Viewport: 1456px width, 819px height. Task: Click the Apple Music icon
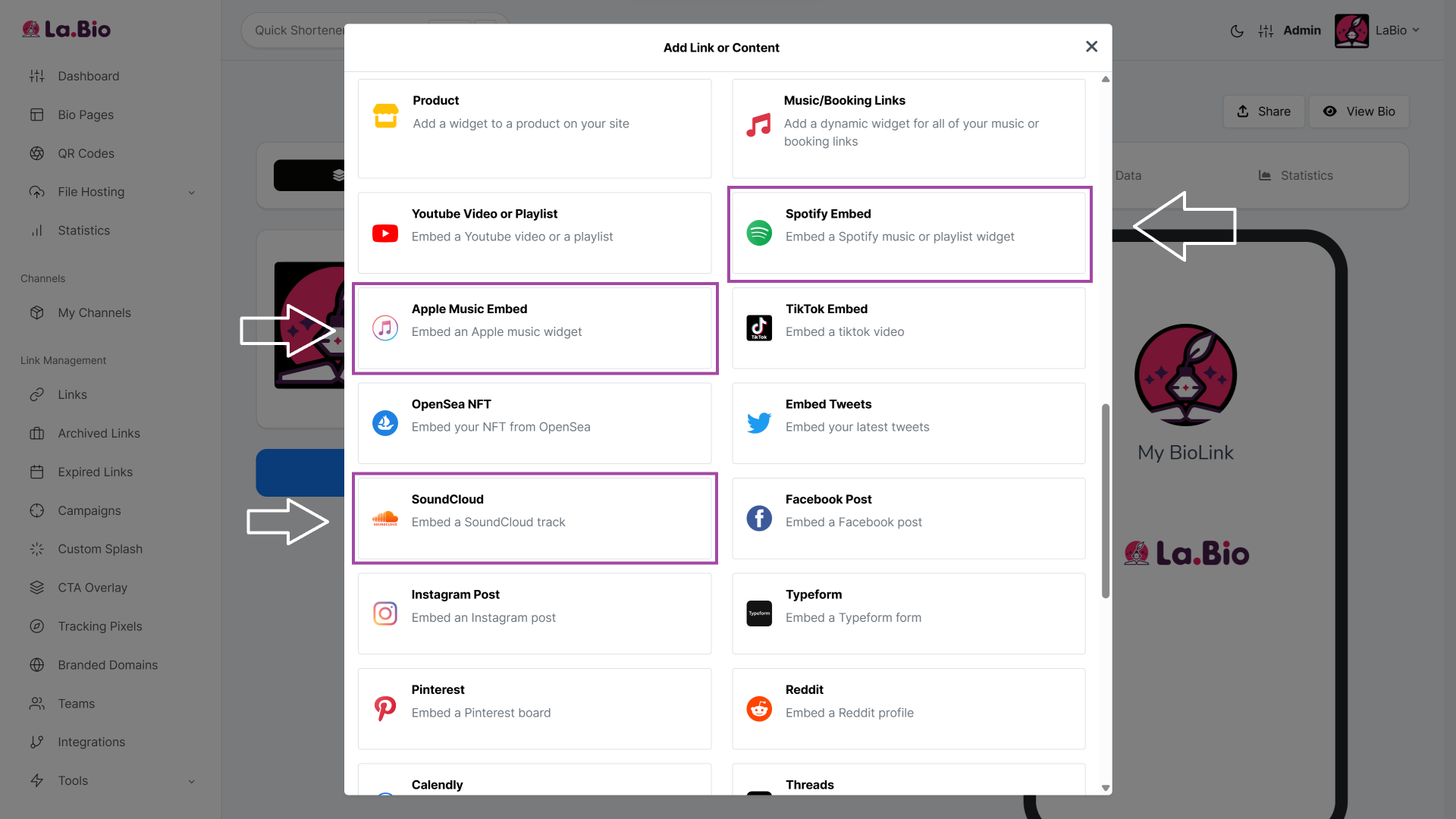[x=385, y=328]
